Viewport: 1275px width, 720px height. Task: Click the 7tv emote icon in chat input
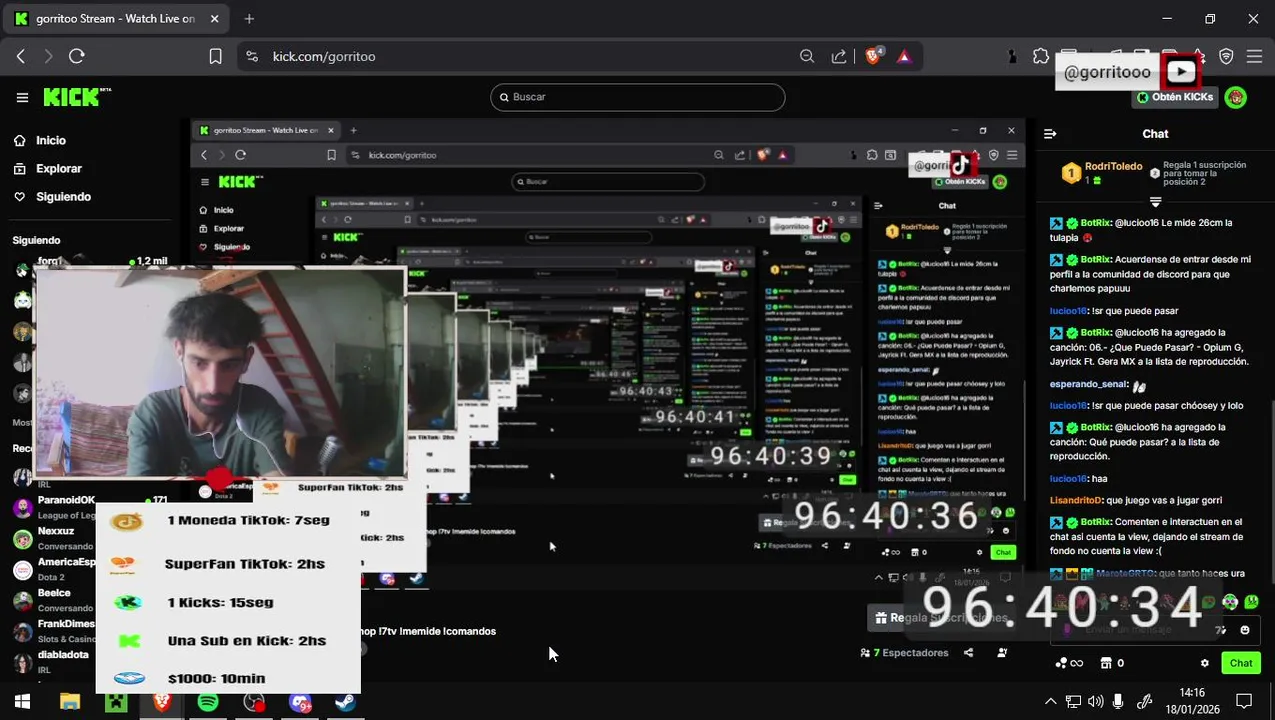click(x=1220, y=630)
